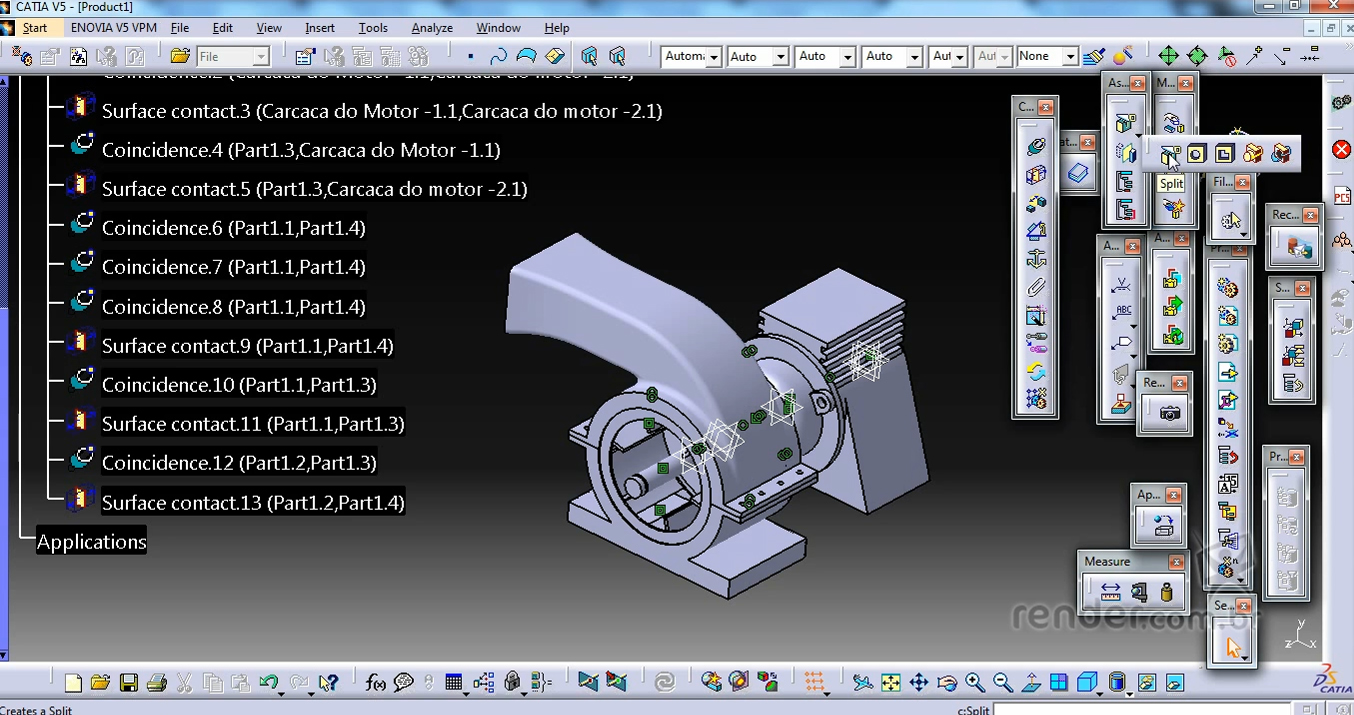Select Surface contact.9 in the tree
The image size is (1354, 715).
click(x=248, y=346)
